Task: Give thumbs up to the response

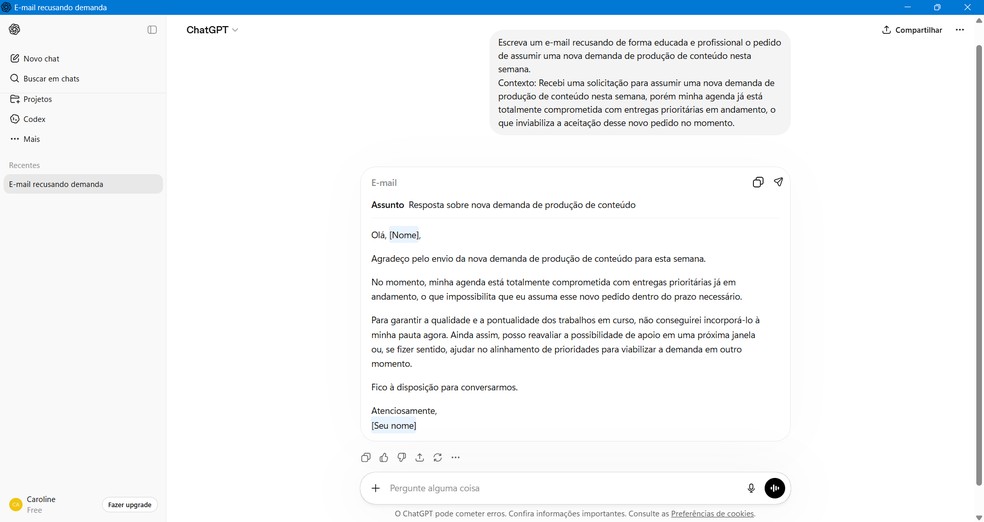Action: [384, 457]
